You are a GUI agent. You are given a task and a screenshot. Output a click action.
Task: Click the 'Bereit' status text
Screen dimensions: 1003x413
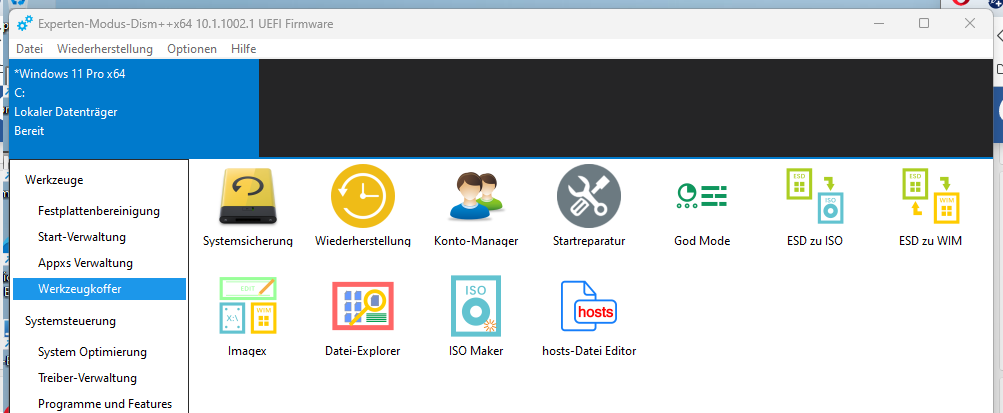(x=29, y=131)
